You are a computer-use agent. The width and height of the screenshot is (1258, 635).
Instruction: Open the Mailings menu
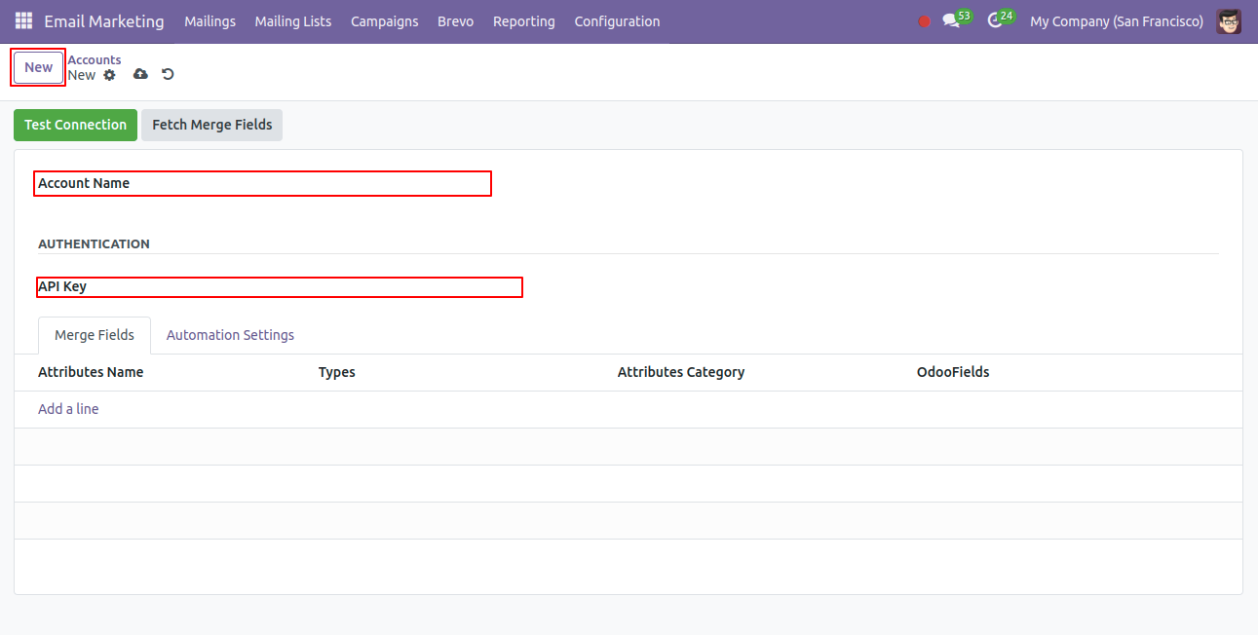click(210, 21)
